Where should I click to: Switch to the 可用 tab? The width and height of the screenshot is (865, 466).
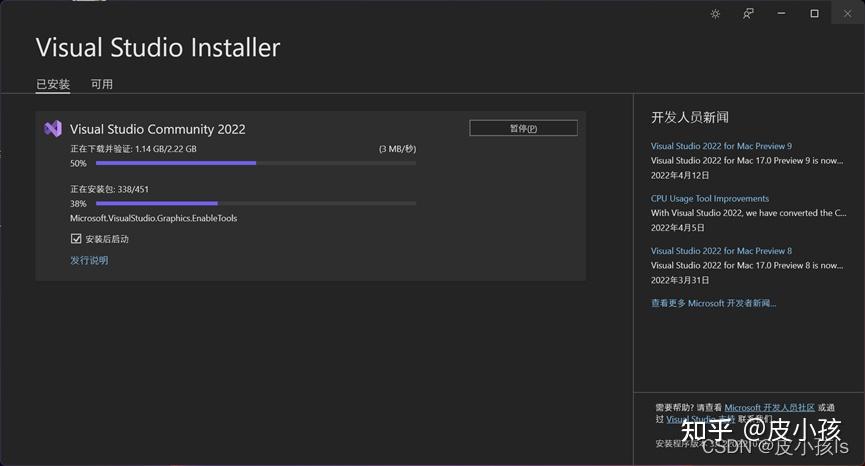coord(102,84)
